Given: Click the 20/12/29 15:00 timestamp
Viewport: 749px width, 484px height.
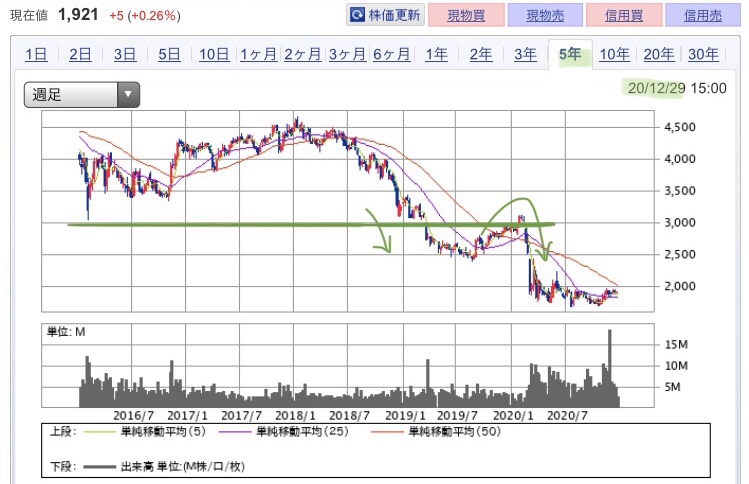Looking at the screenshot, I should point(677,88).
